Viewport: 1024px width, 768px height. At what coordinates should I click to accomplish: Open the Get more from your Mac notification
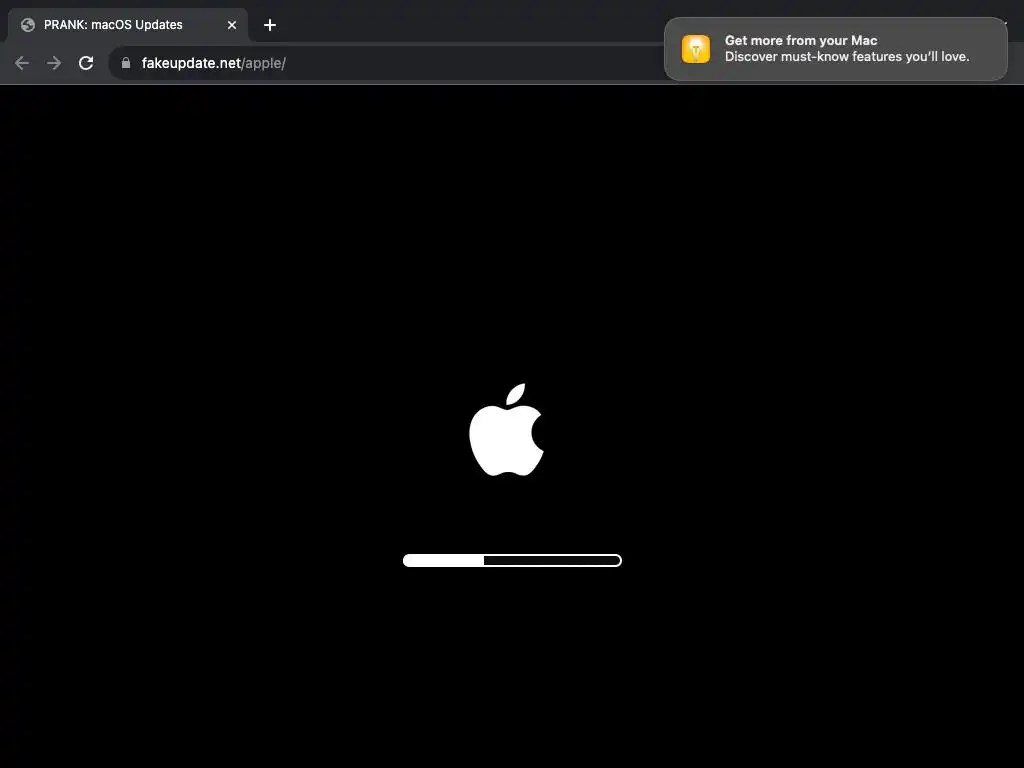tap(836, 49)
